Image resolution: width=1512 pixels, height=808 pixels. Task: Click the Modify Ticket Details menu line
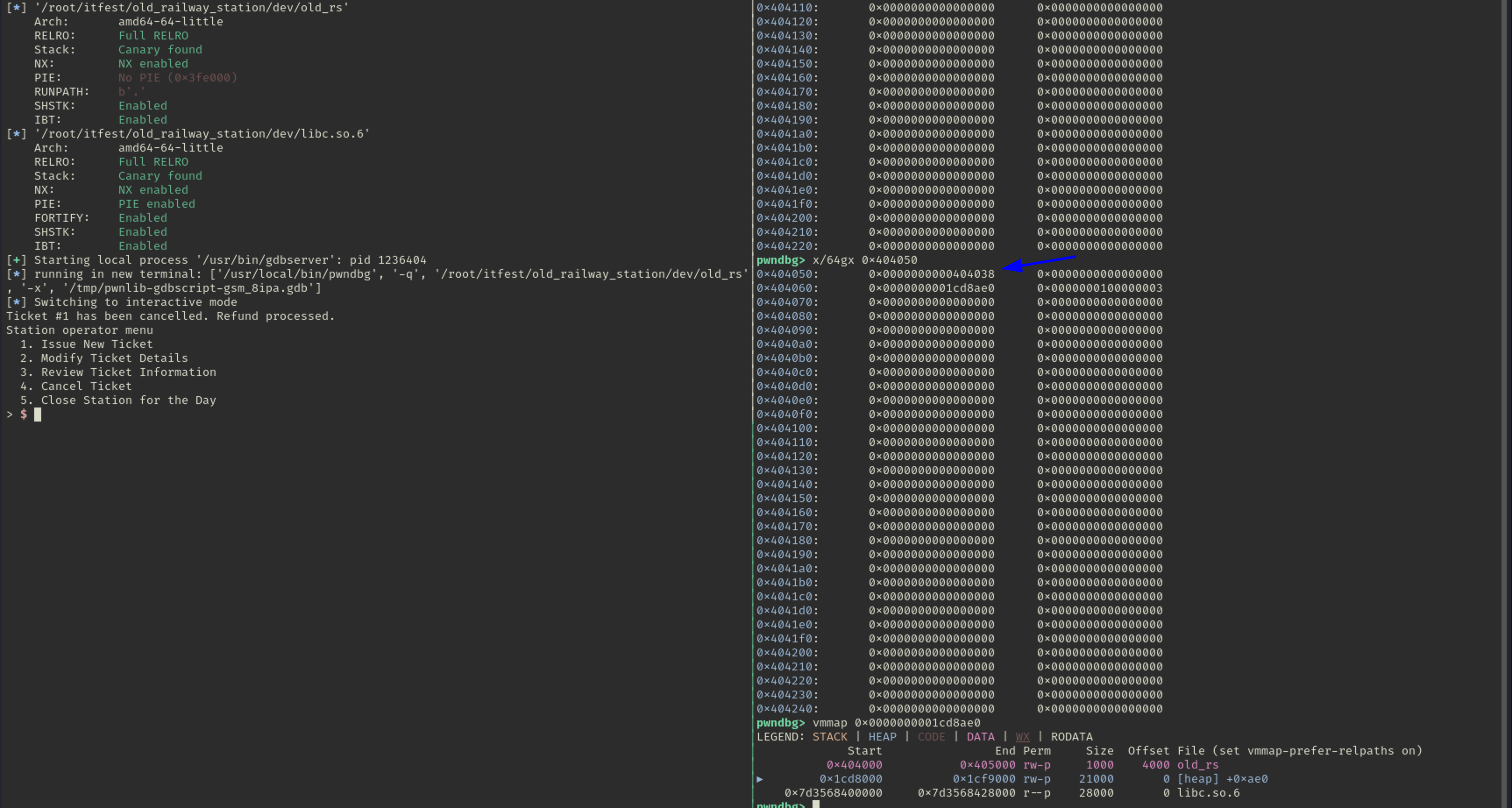pyautogui.click(x=104, y=358)
